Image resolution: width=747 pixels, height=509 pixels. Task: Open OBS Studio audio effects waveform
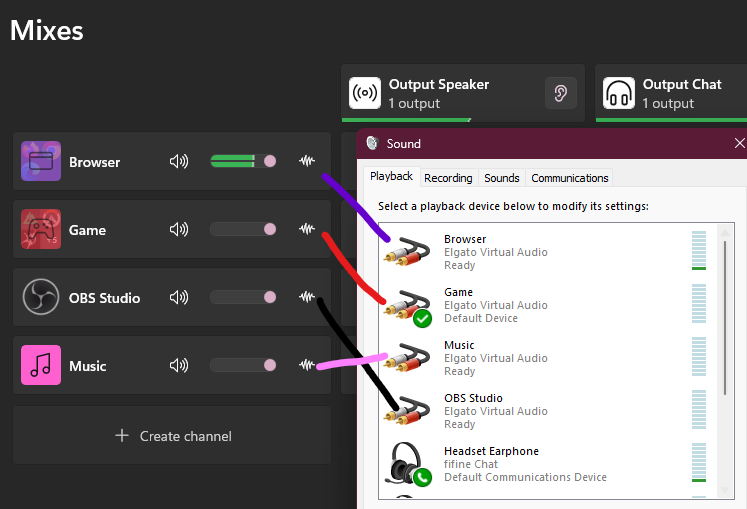pos(307,297)
